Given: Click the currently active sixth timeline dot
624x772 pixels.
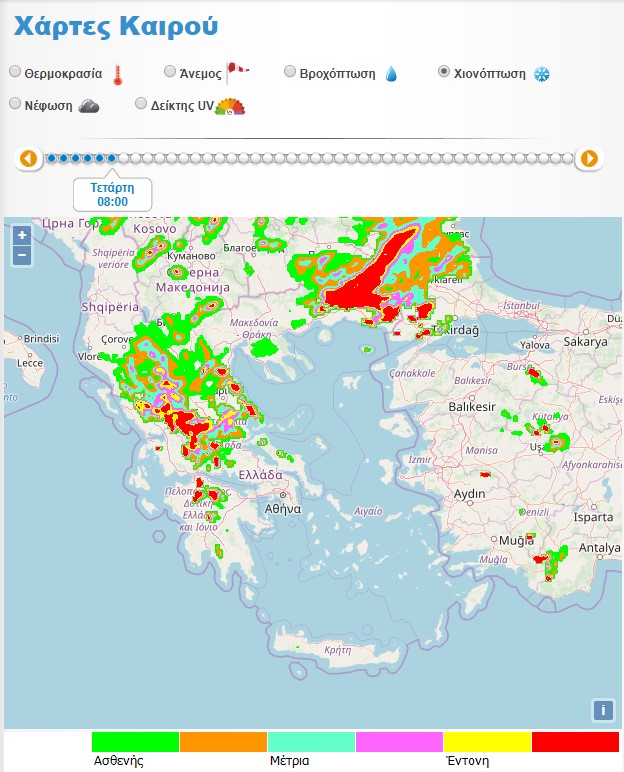Looking at the screenshot, I should point(112,159).
